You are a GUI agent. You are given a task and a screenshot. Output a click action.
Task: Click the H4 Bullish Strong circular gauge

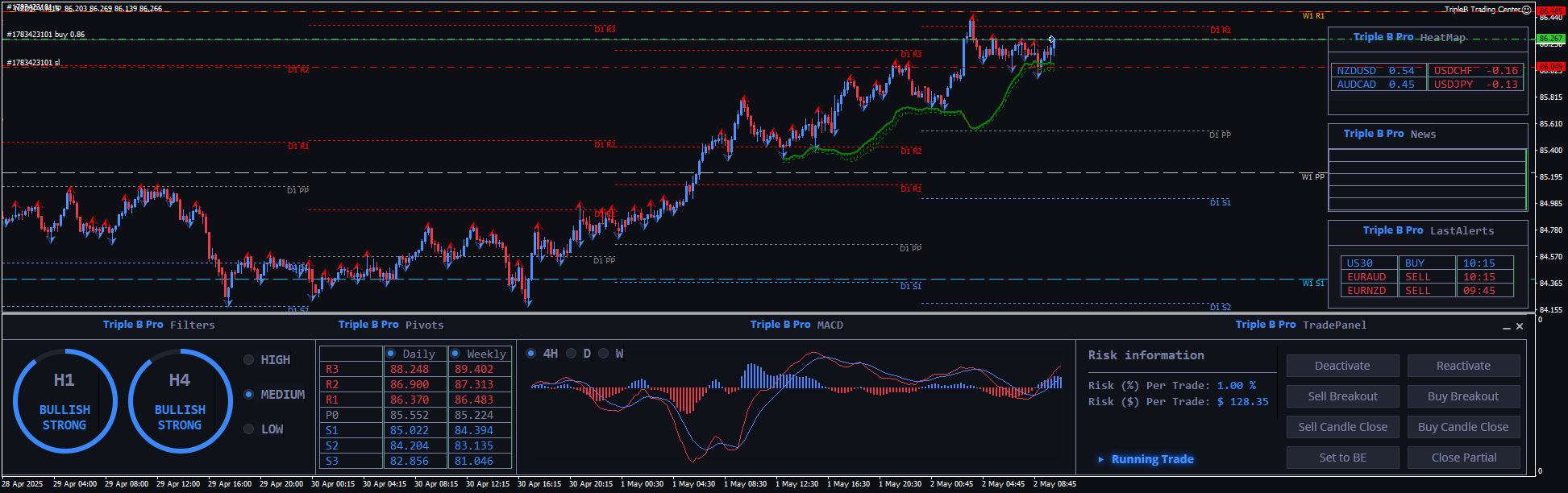(x=180, y=401)
